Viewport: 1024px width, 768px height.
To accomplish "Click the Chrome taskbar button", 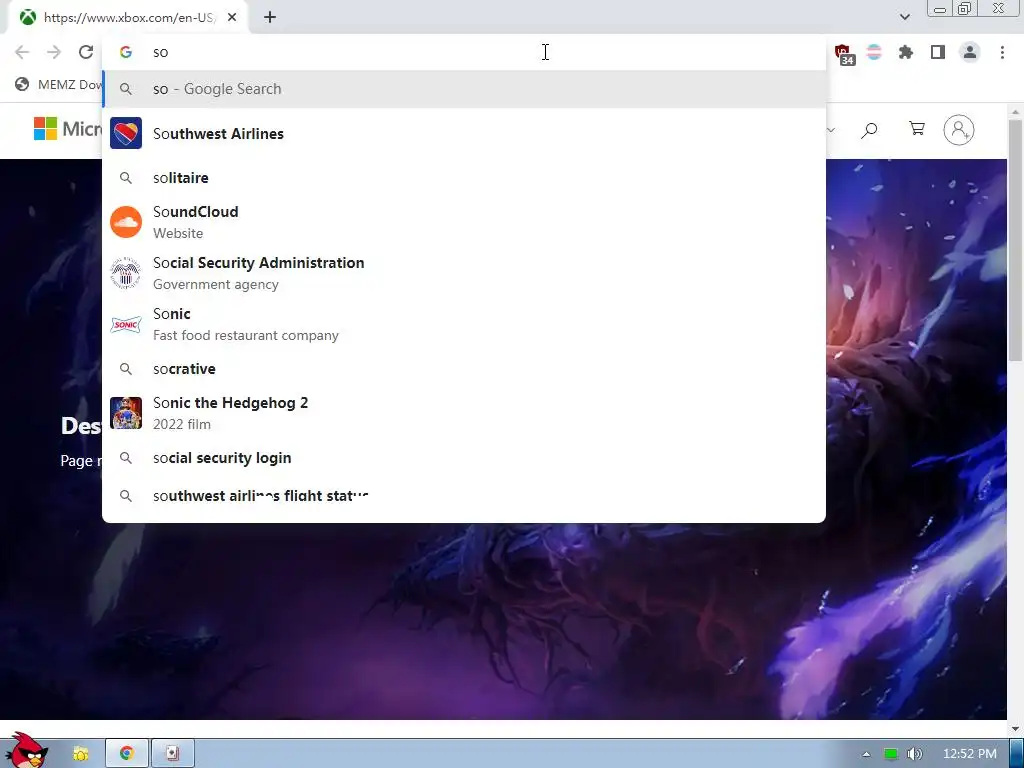I will [127, 754].
